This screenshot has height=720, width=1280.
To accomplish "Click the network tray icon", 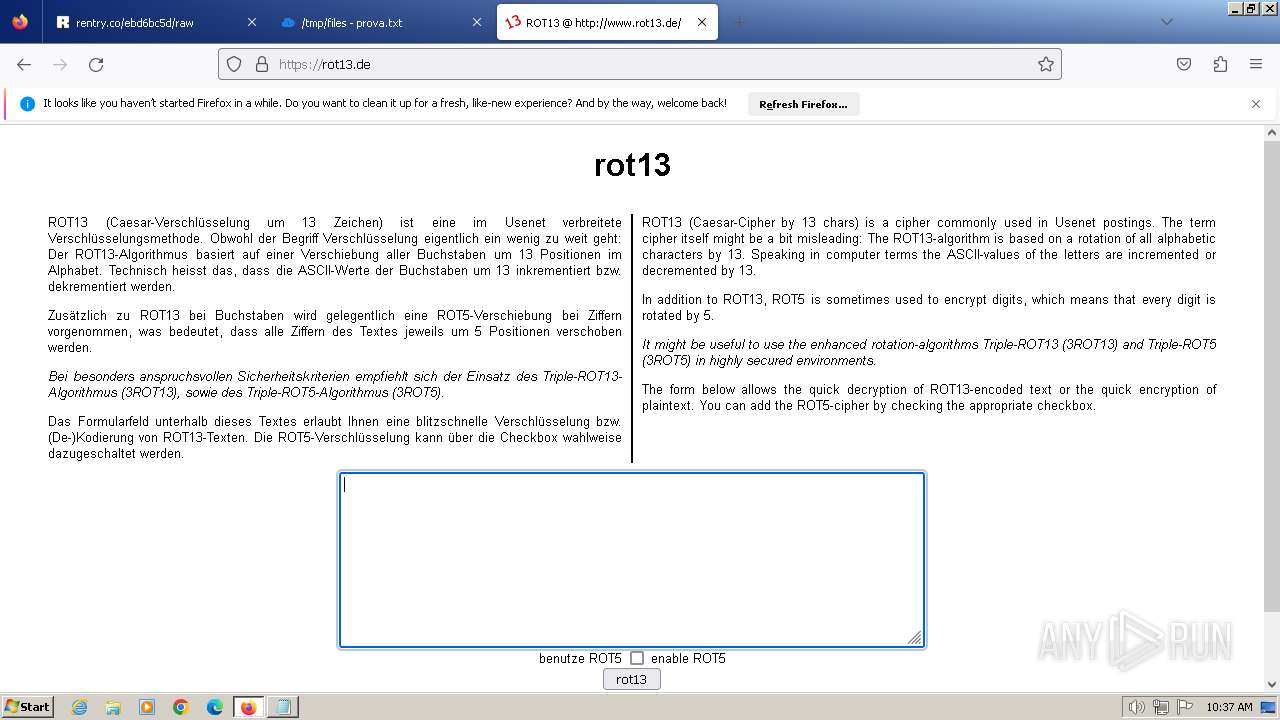I will tap(1161, 707).
